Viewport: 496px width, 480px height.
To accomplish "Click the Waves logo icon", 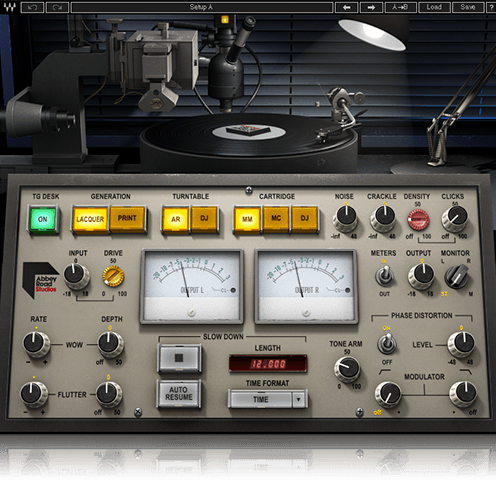I will [x=10, y=7].
